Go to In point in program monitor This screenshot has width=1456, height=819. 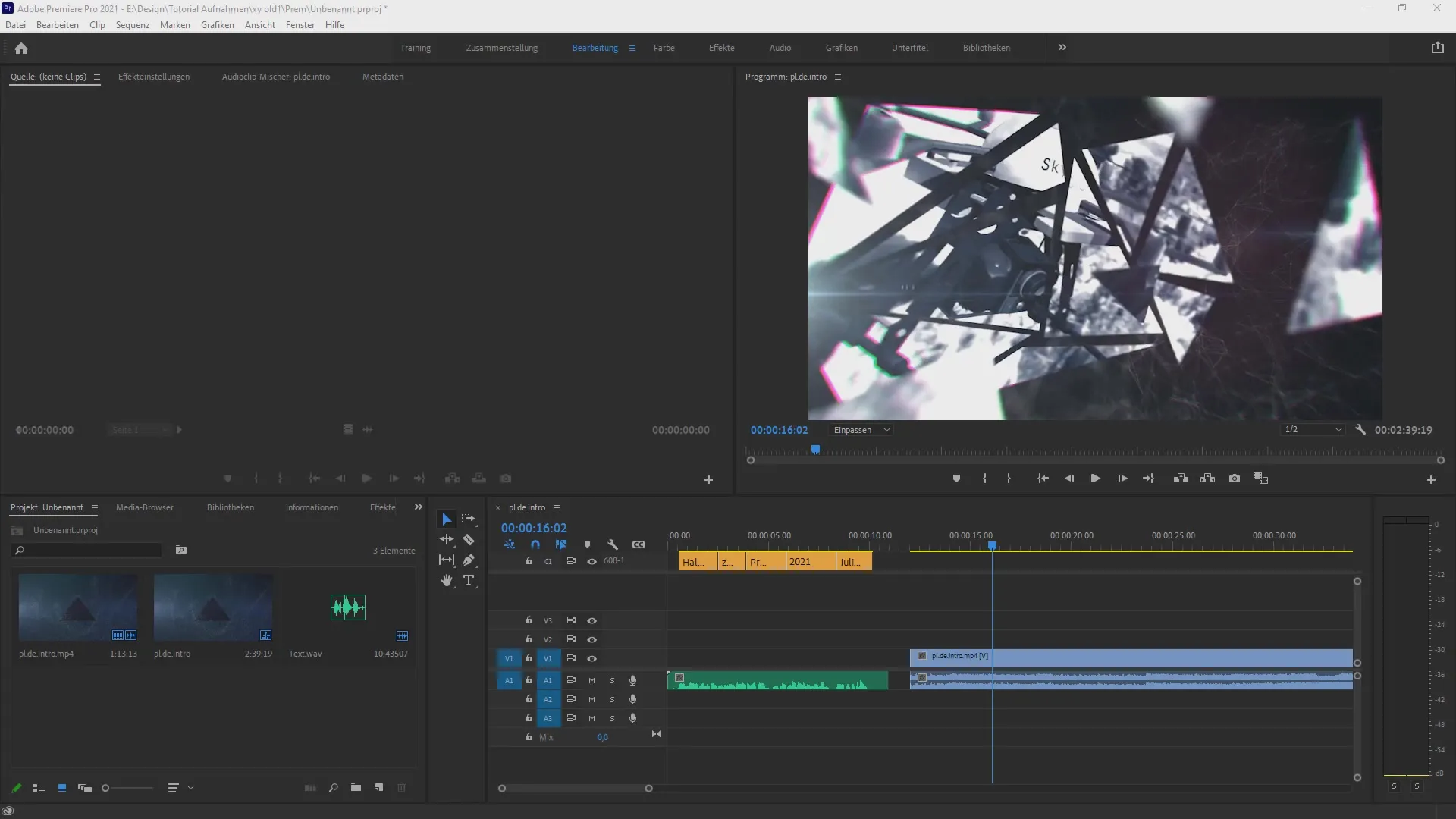coord(1043,479)
